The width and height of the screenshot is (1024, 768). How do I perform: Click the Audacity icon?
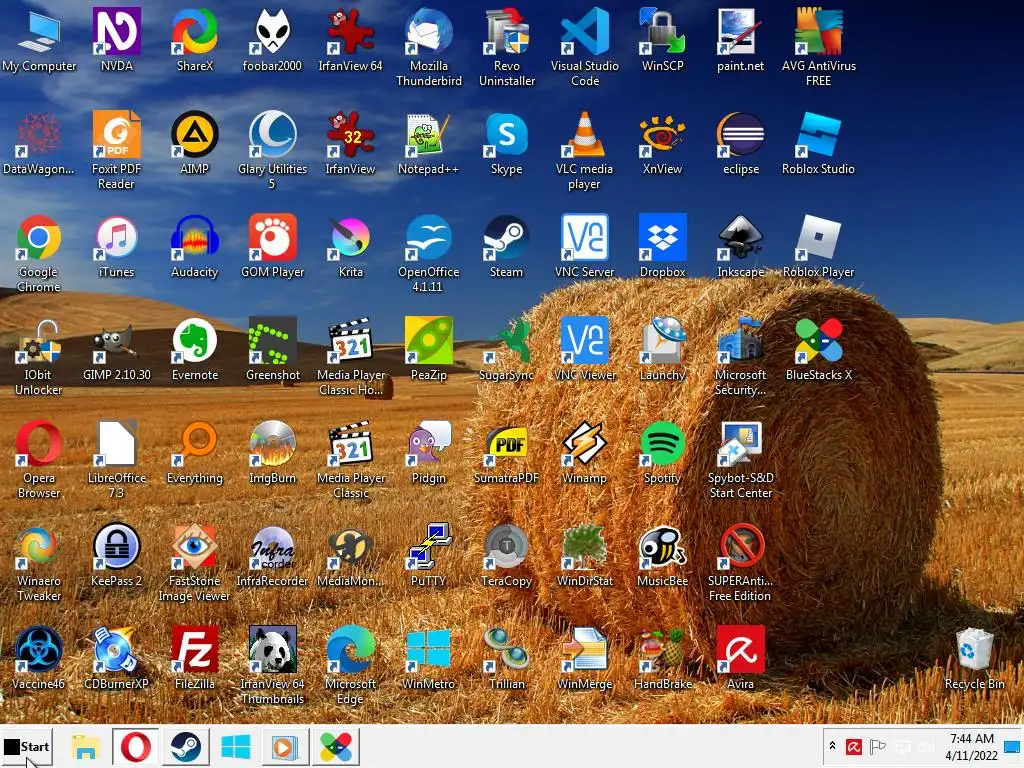pyautogui.click(x=195, y=246)
